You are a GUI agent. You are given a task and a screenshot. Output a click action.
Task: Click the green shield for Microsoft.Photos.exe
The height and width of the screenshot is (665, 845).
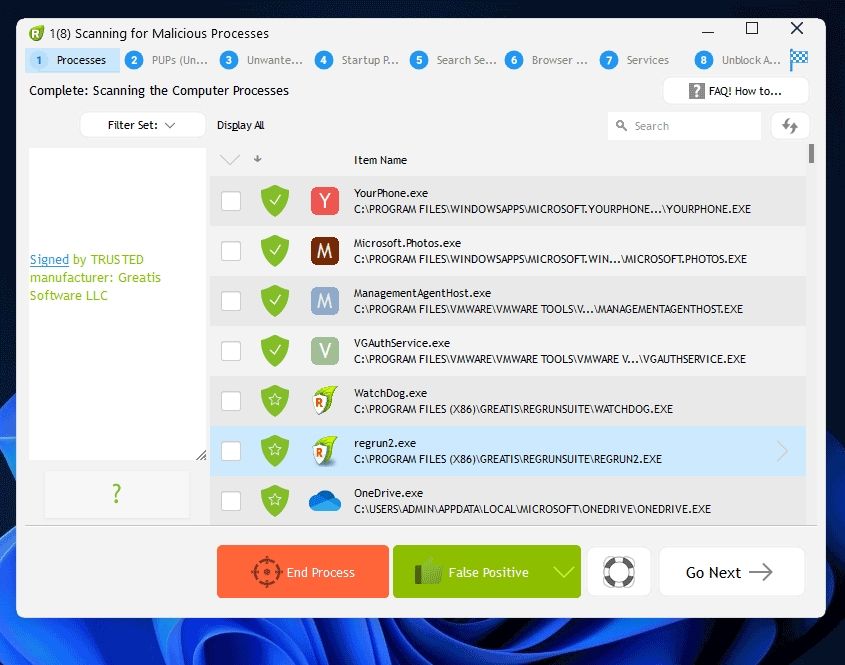point(275,251)
